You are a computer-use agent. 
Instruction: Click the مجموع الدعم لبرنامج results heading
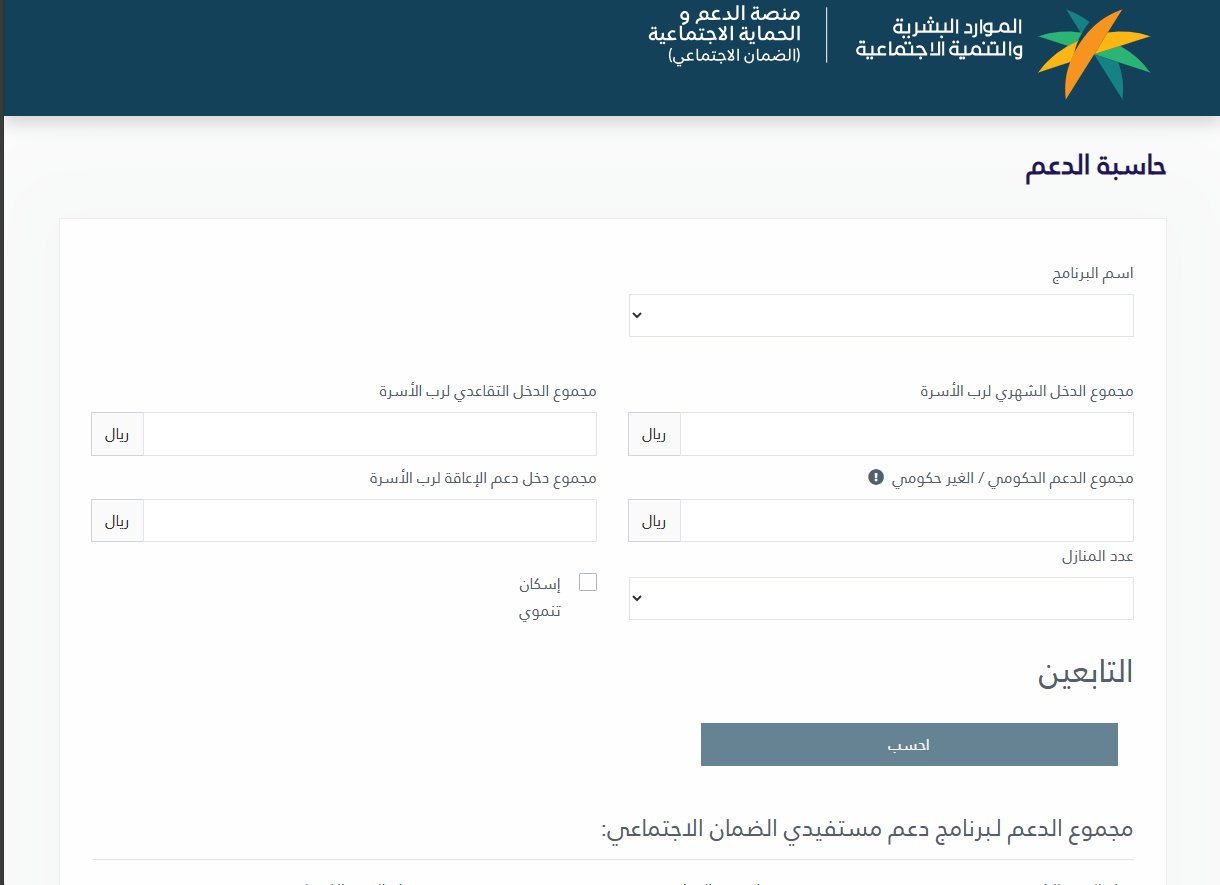click(x=867, y=829)
